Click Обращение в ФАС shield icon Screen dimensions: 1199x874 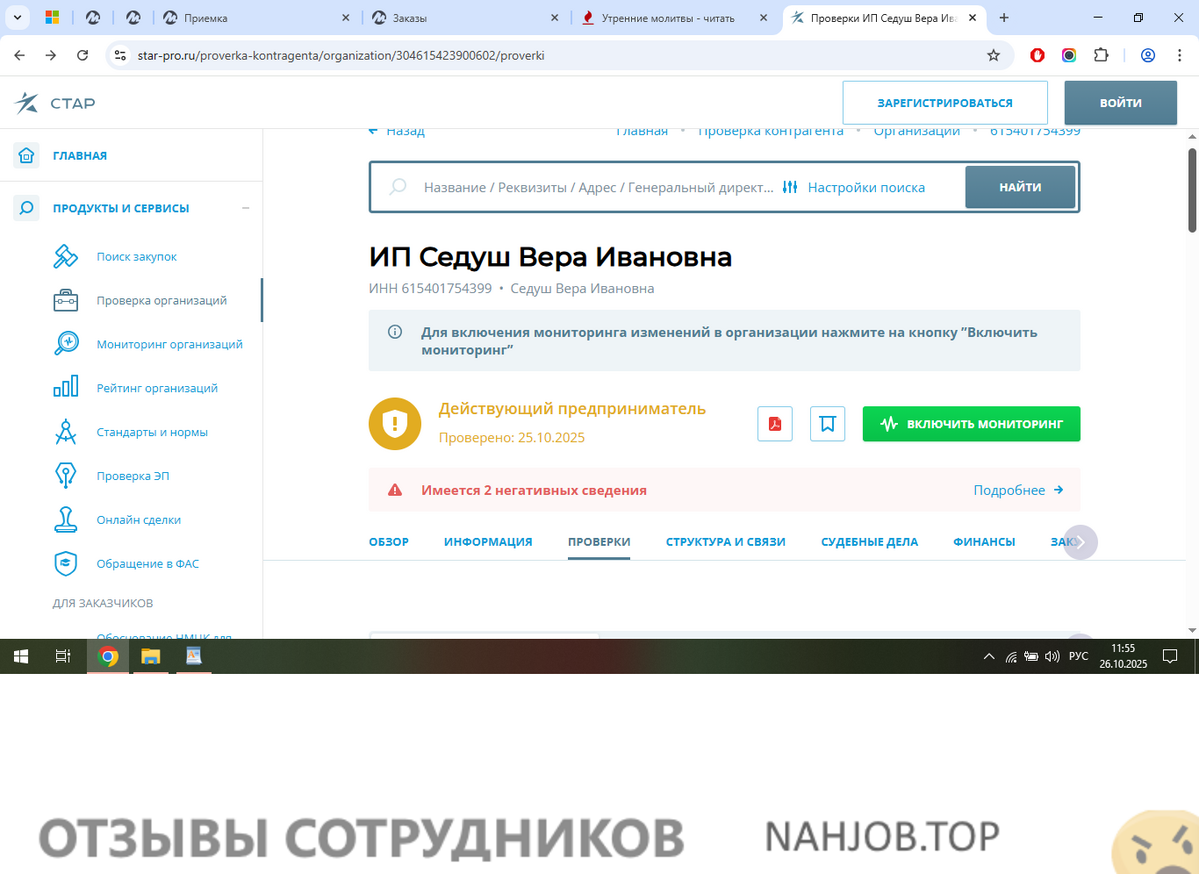[66, 564]
